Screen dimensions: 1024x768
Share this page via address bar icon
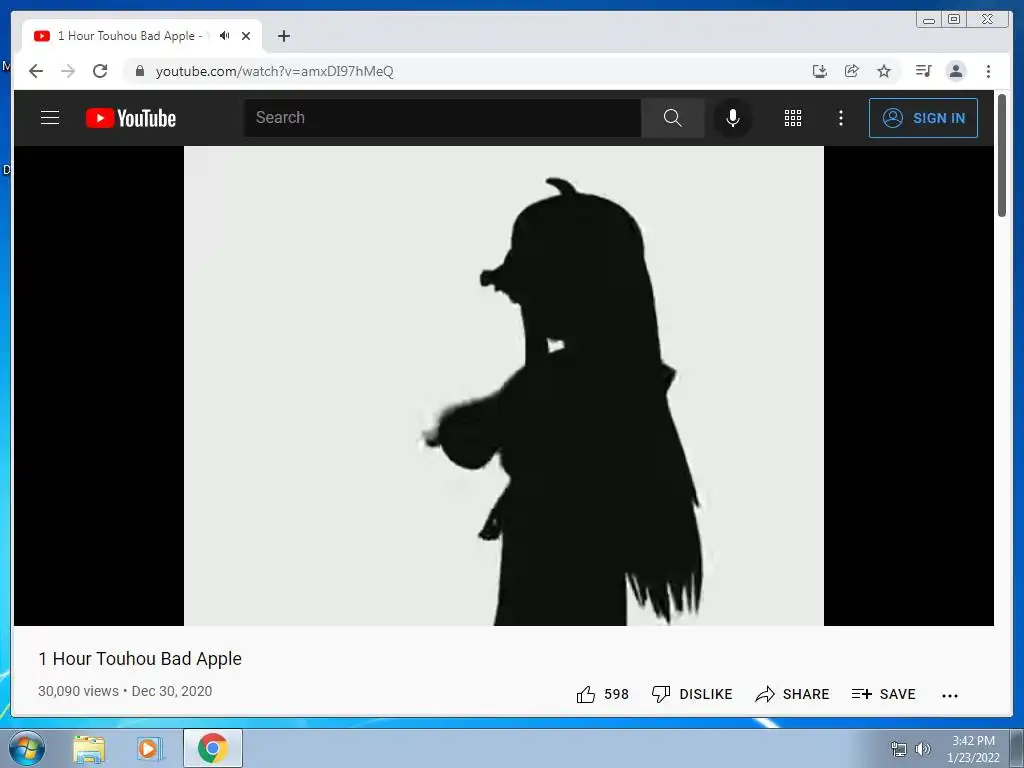coord(852,71)
